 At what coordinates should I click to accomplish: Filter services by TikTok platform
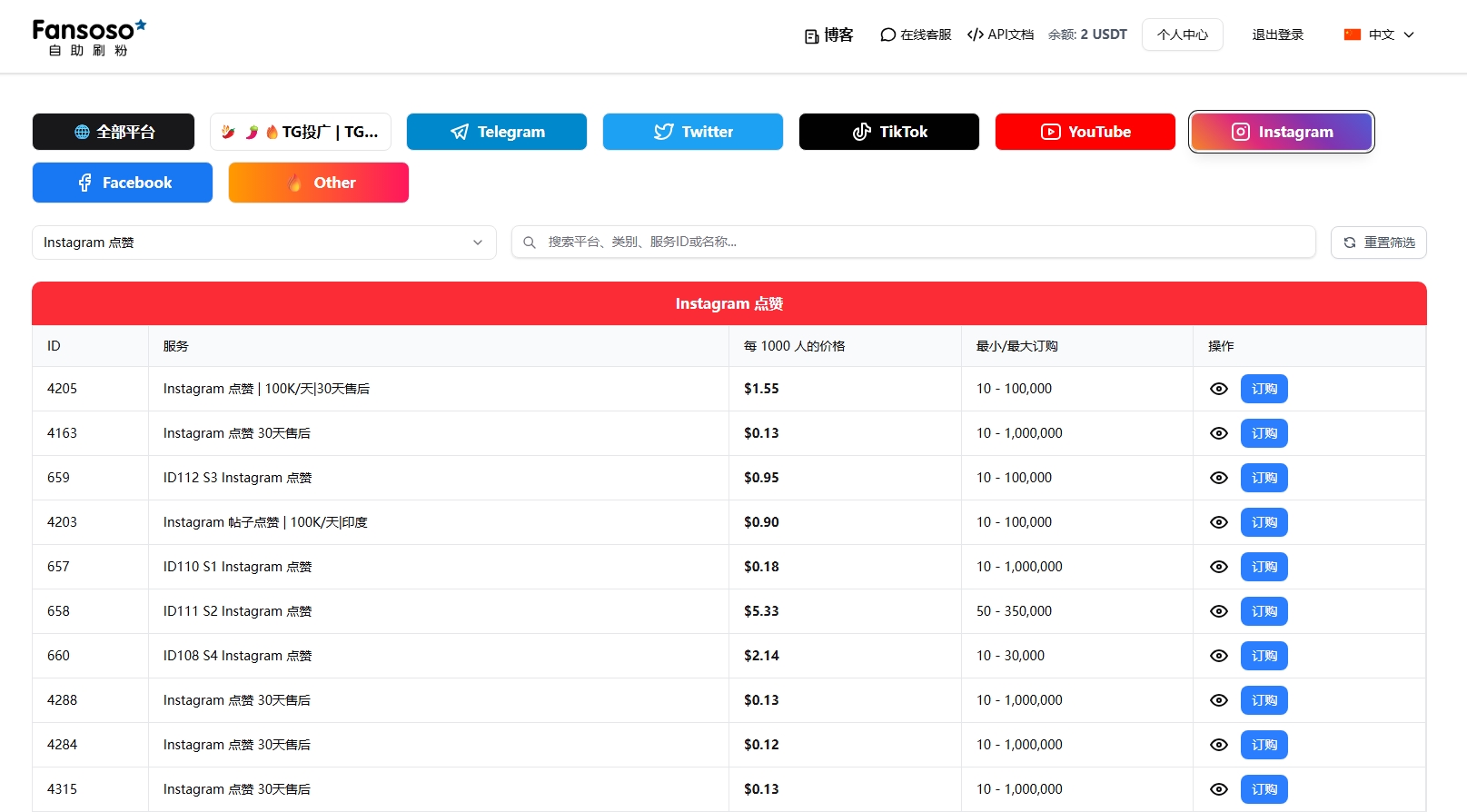tap(889, 132)
